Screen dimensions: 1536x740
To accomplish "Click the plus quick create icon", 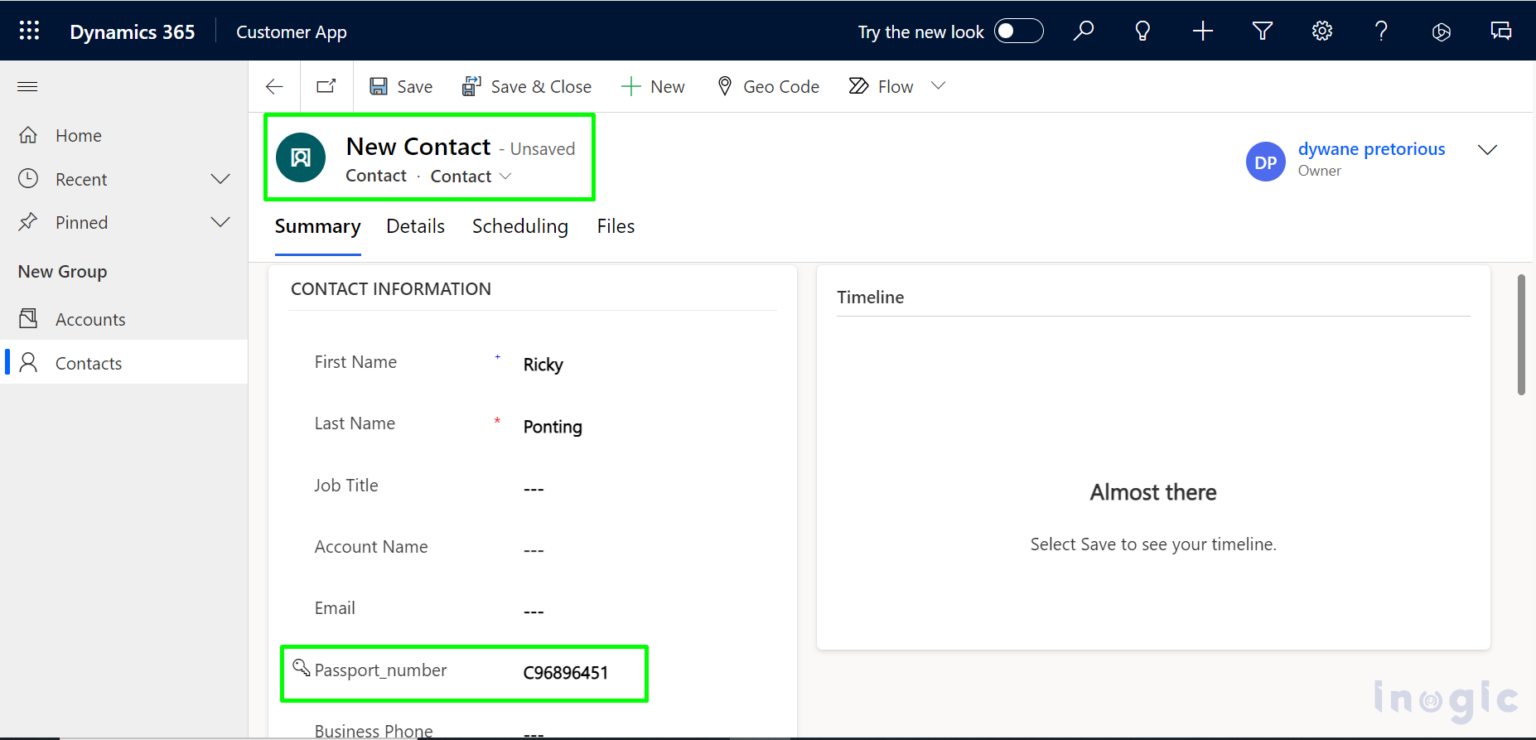I will 1202,31.
